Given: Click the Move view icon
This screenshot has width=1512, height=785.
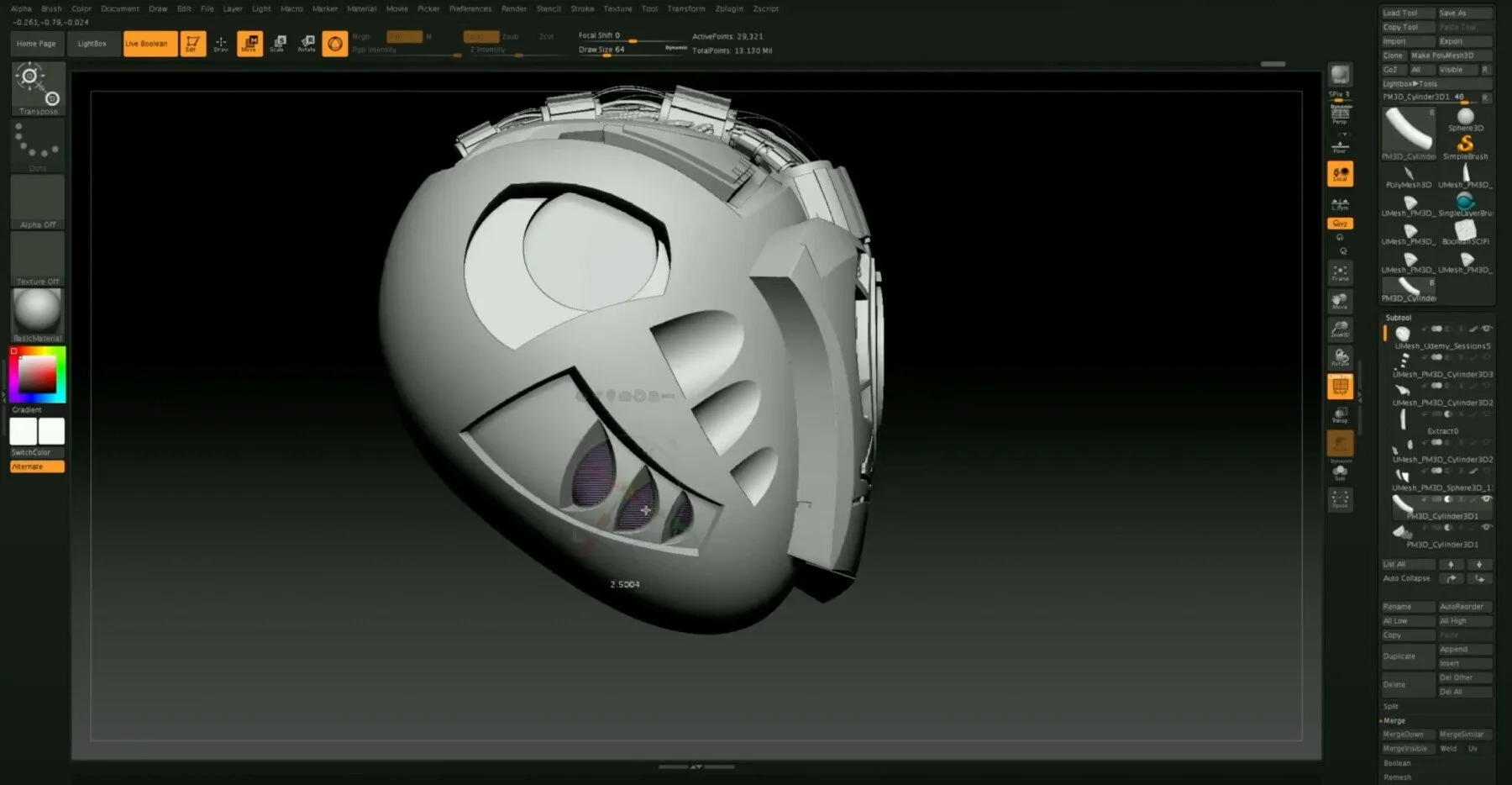Looking at the screenshot, I should (1340, 301).
